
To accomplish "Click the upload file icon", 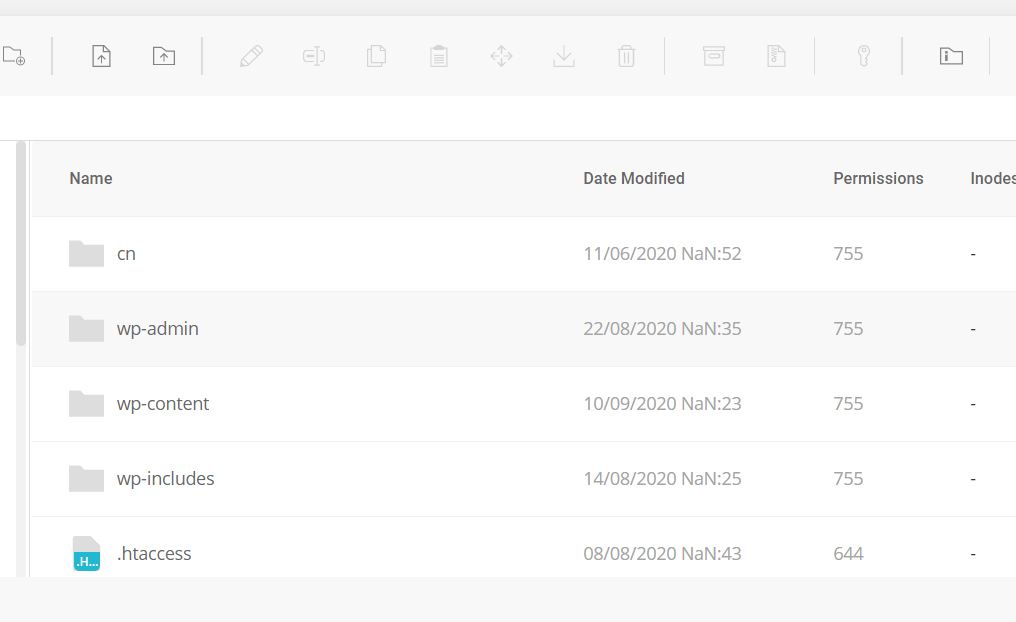I will [x=101, y=56].
